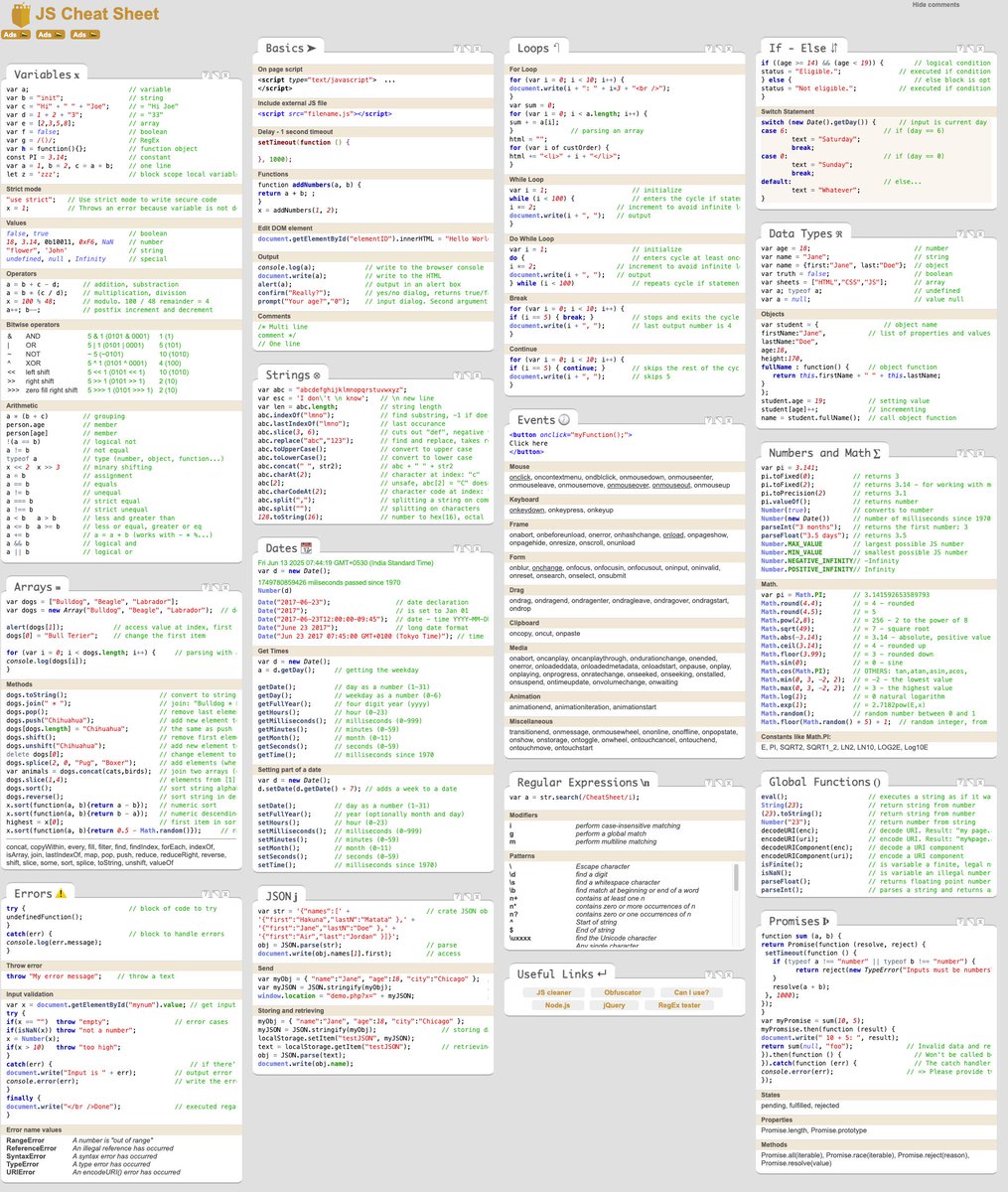
Task: Open help icon on Global Functions panel
Action: click(958, 783)
